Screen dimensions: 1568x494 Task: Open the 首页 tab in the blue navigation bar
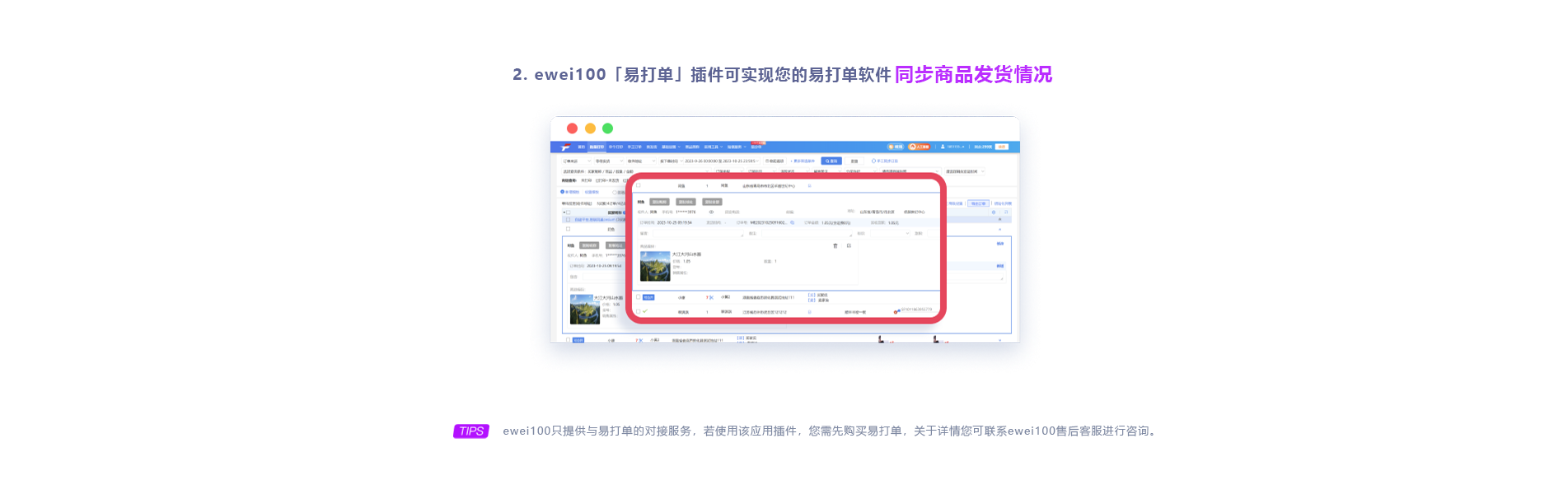(x=581, y=147)
